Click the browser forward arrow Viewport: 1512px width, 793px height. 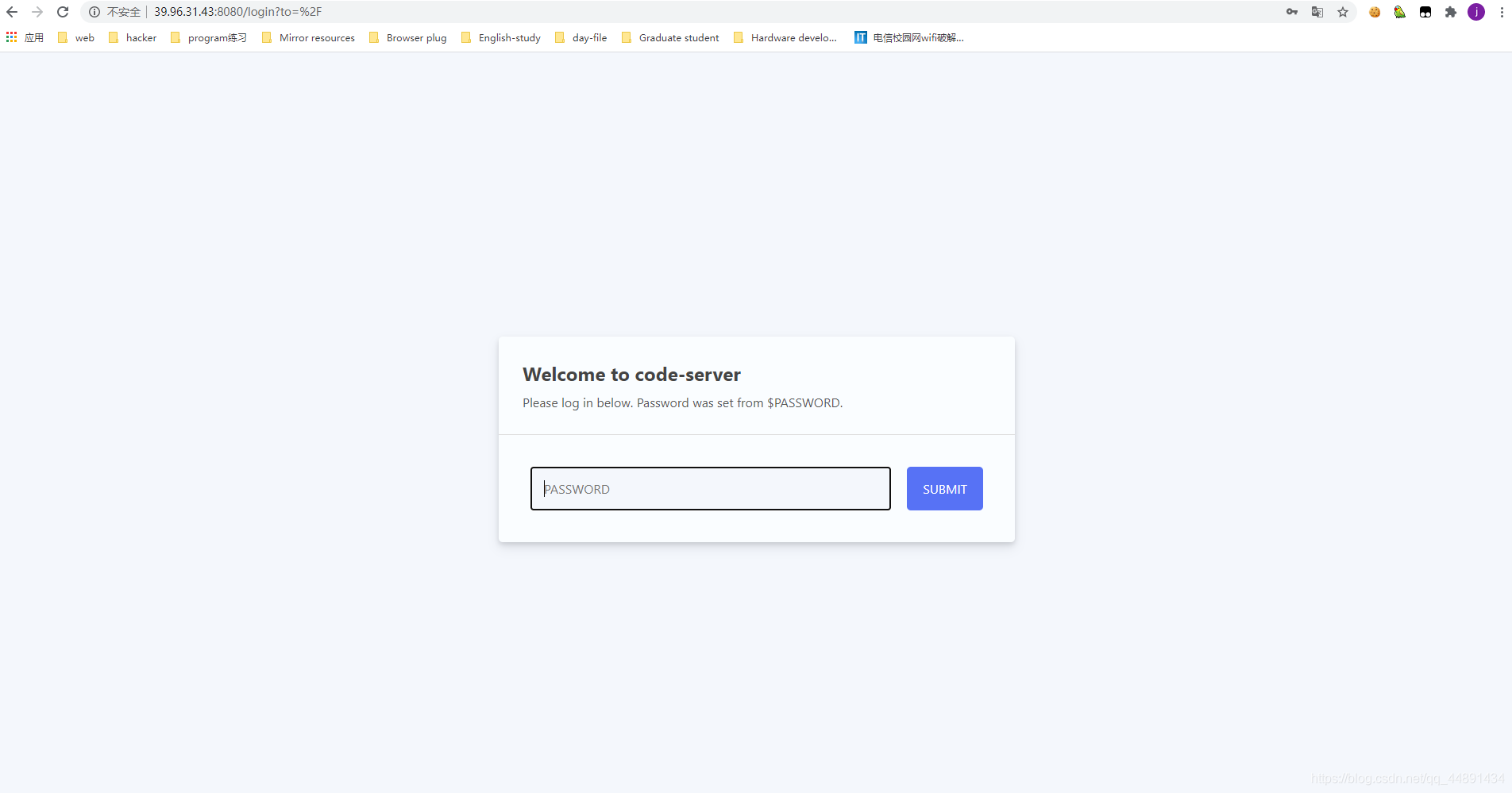[x=37, y=12]
